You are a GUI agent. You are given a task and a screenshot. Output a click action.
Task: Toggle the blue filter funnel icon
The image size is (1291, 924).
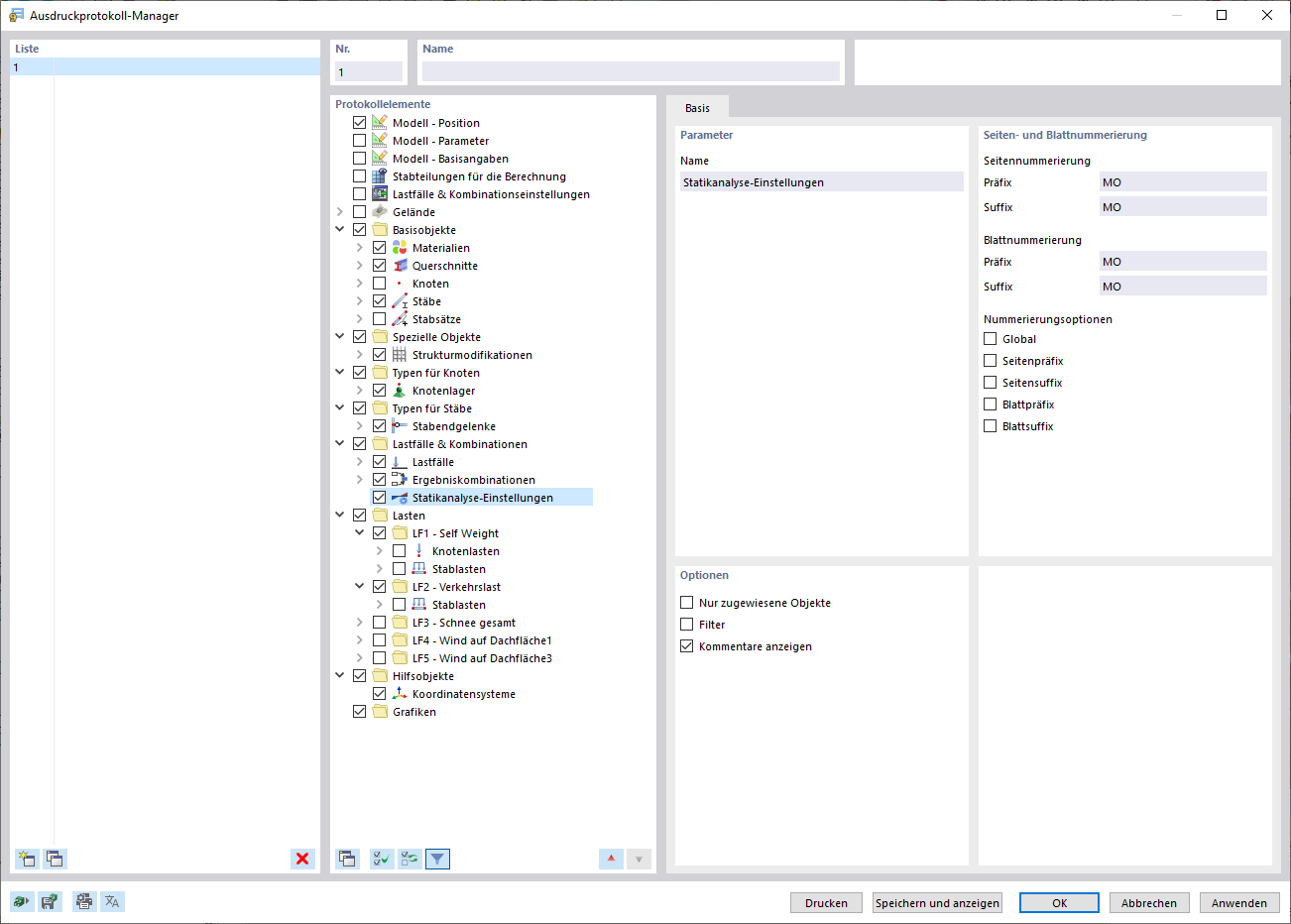(437, 859)
